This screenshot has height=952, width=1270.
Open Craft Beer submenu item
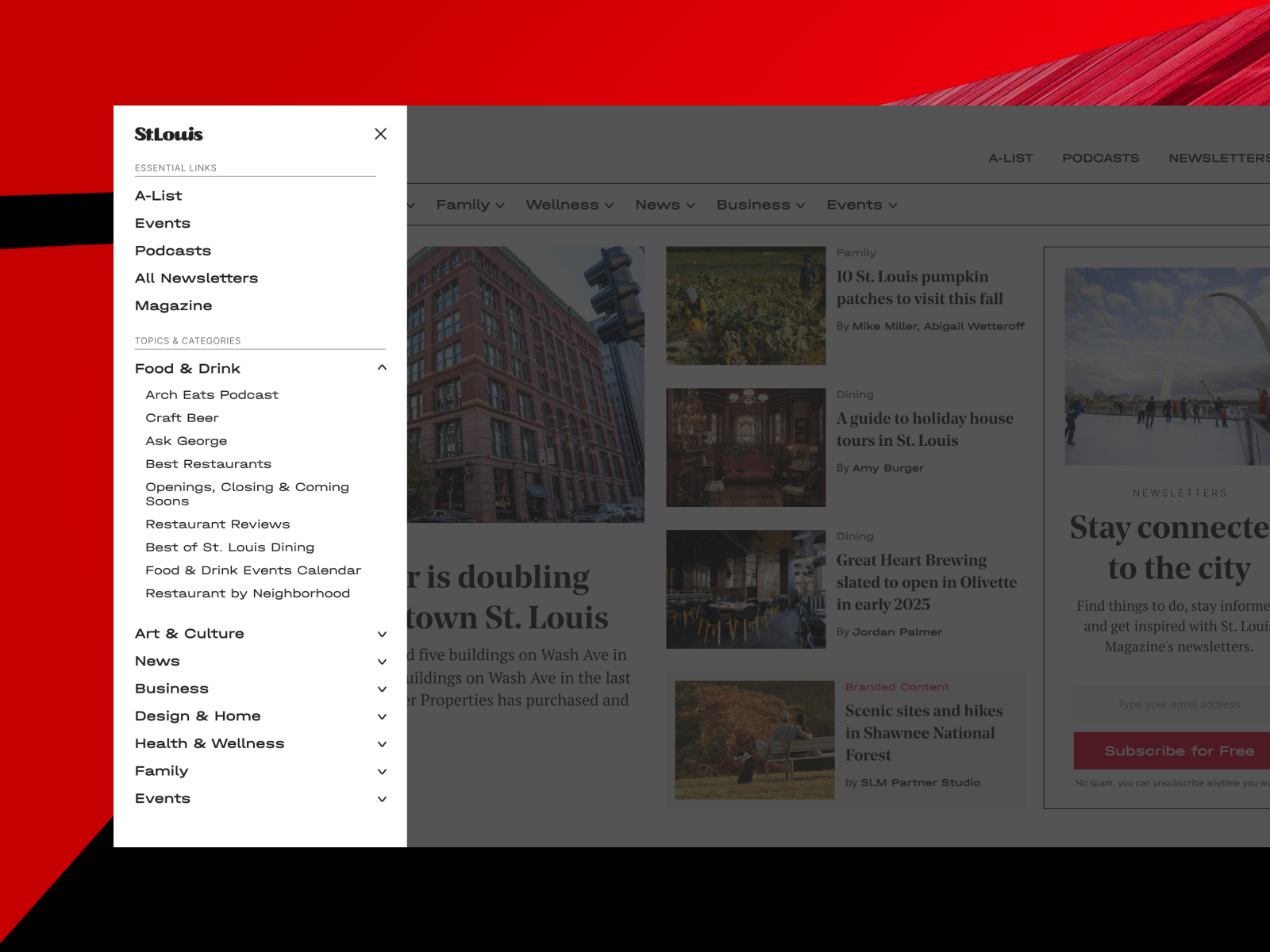click(182, 418)
